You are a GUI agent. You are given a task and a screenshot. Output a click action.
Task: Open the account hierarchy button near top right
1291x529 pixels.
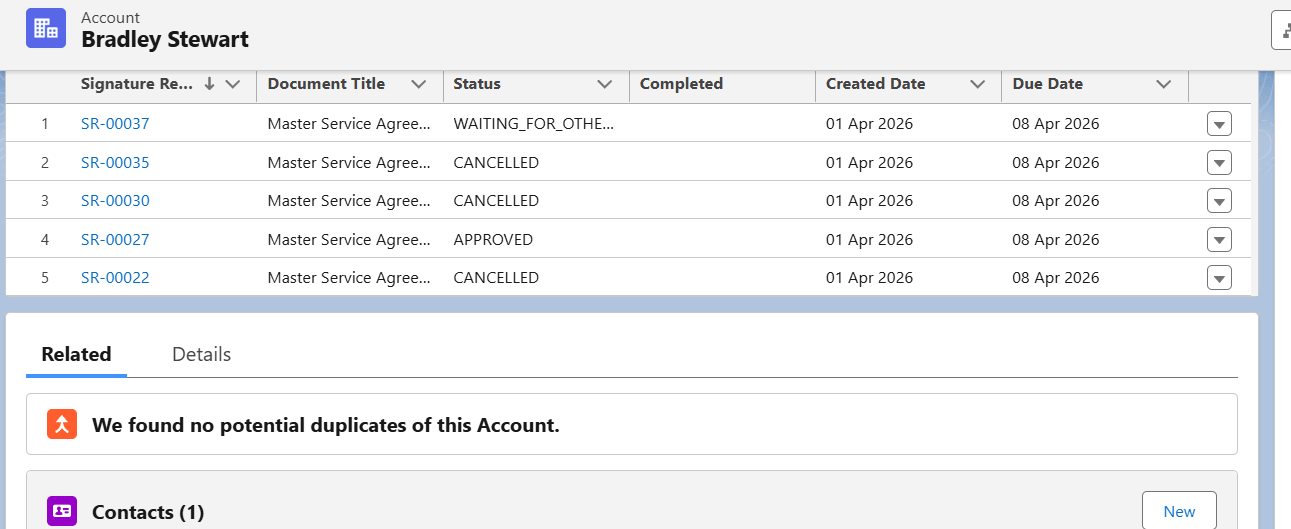[1282, 30]
